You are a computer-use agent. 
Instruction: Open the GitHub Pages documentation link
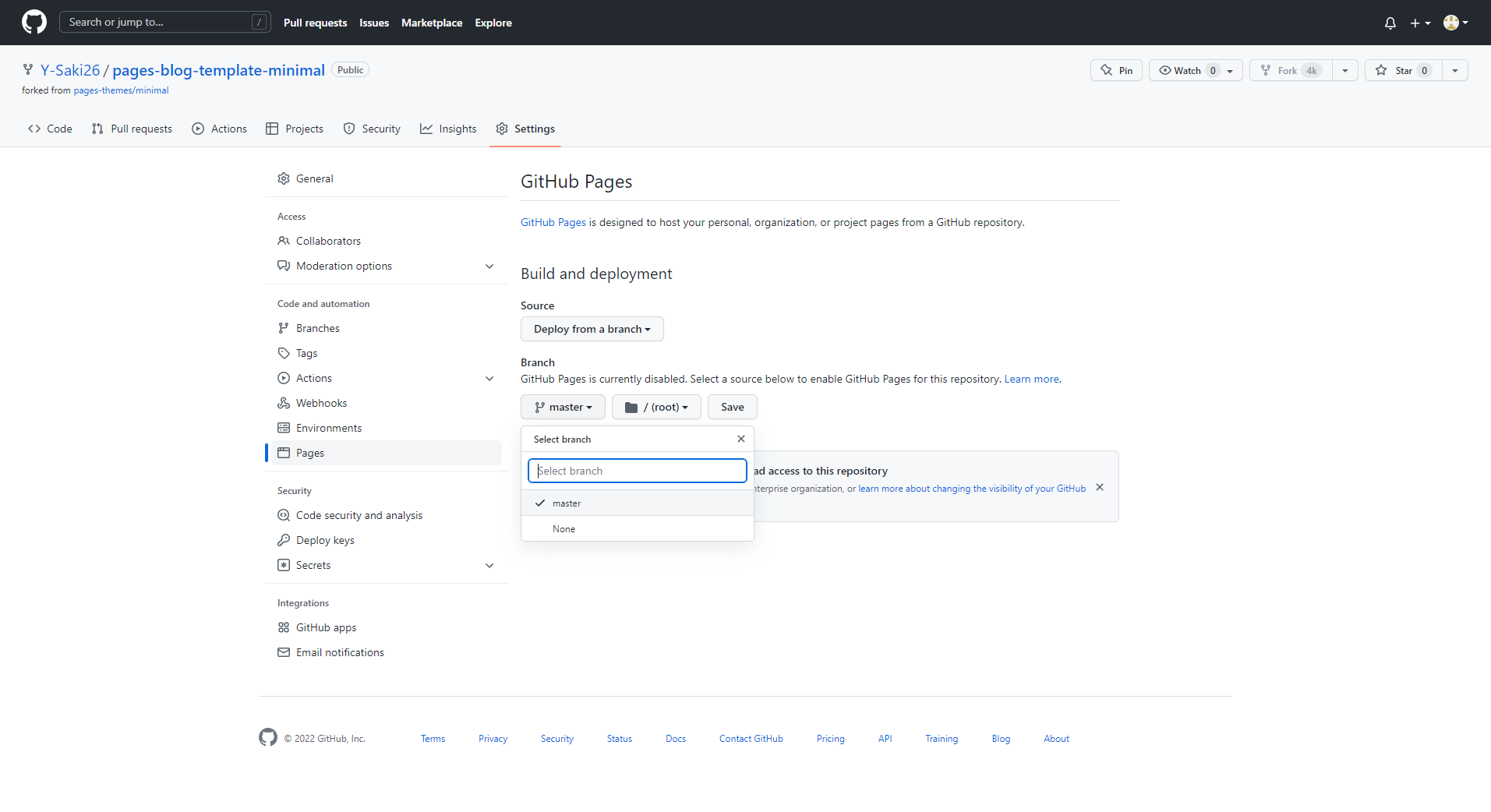coord(553,222)
